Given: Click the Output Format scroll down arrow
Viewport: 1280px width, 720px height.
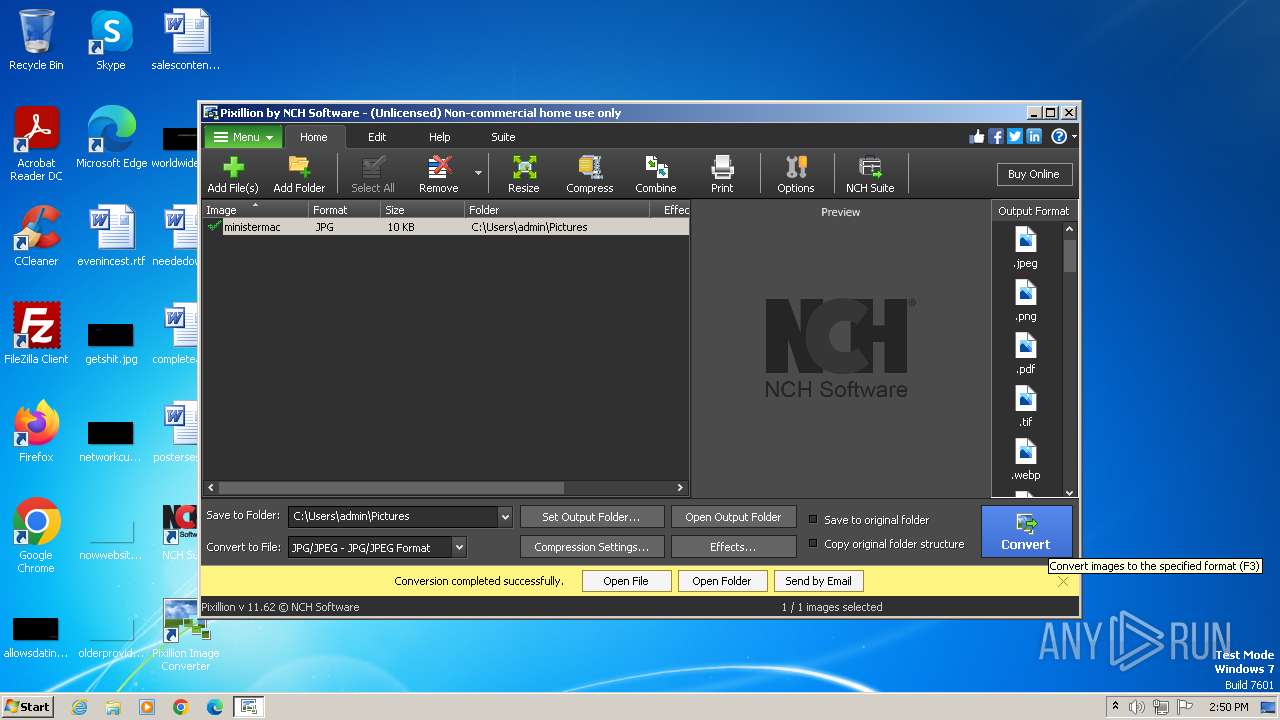Looking at the screenshot, I should point(1069,492).
